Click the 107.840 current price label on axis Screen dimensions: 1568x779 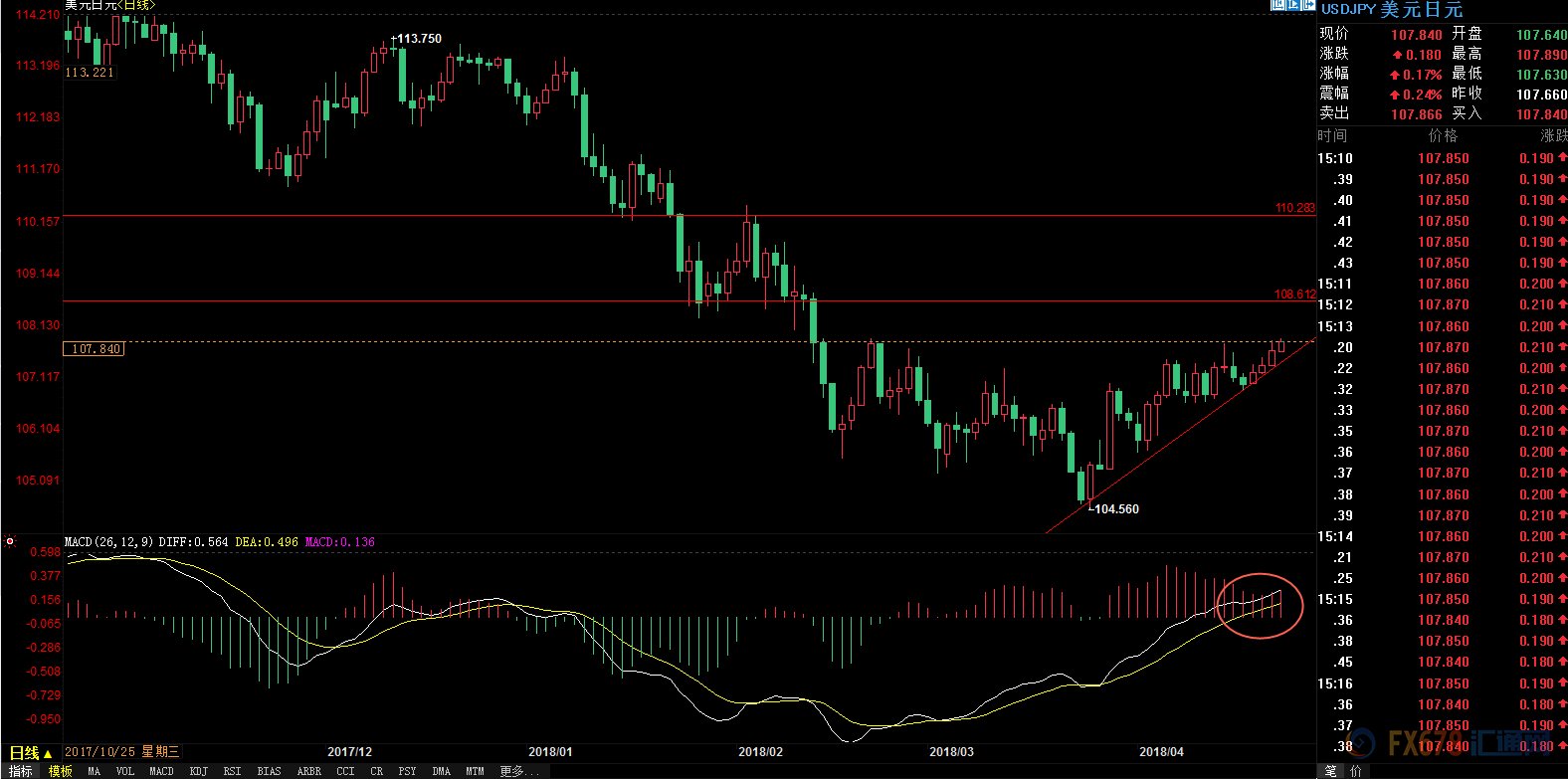tap(95, 349)
